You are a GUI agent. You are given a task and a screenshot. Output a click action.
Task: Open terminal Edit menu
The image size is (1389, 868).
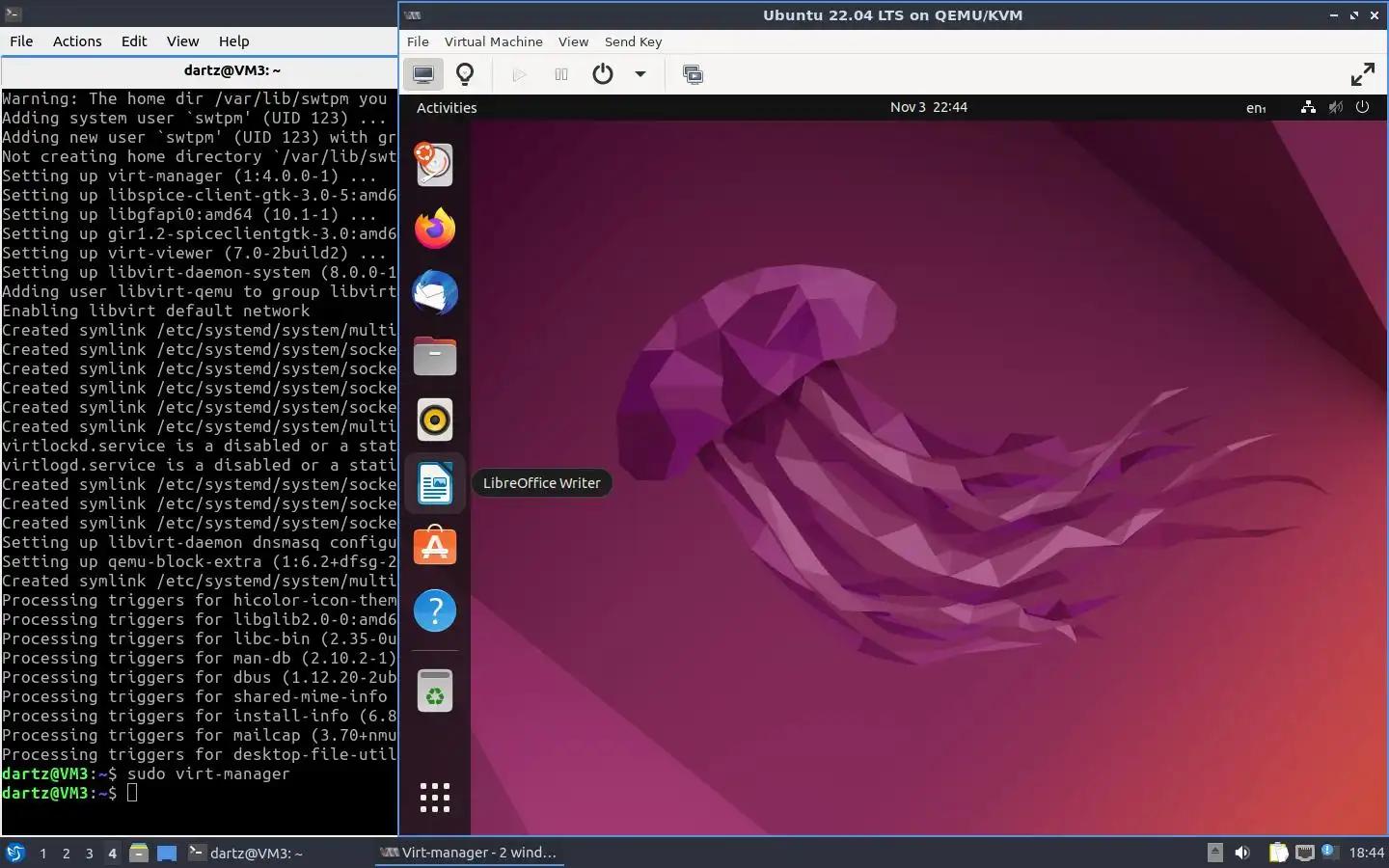click(134, 41)
